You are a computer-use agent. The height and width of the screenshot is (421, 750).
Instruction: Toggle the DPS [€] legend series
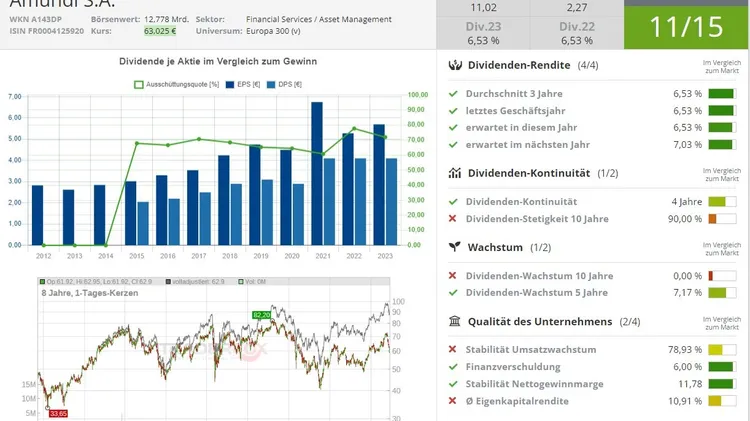pyautogui.click(x=284, y=85)
